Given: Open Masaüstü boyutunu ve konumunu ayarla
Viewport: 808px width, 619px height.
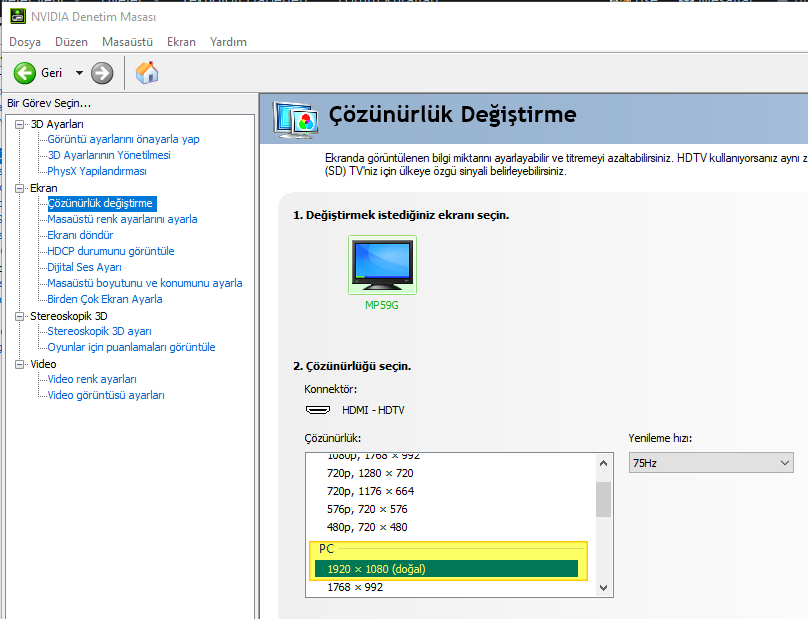Looking at the screenshot, I should click(145, 283).
